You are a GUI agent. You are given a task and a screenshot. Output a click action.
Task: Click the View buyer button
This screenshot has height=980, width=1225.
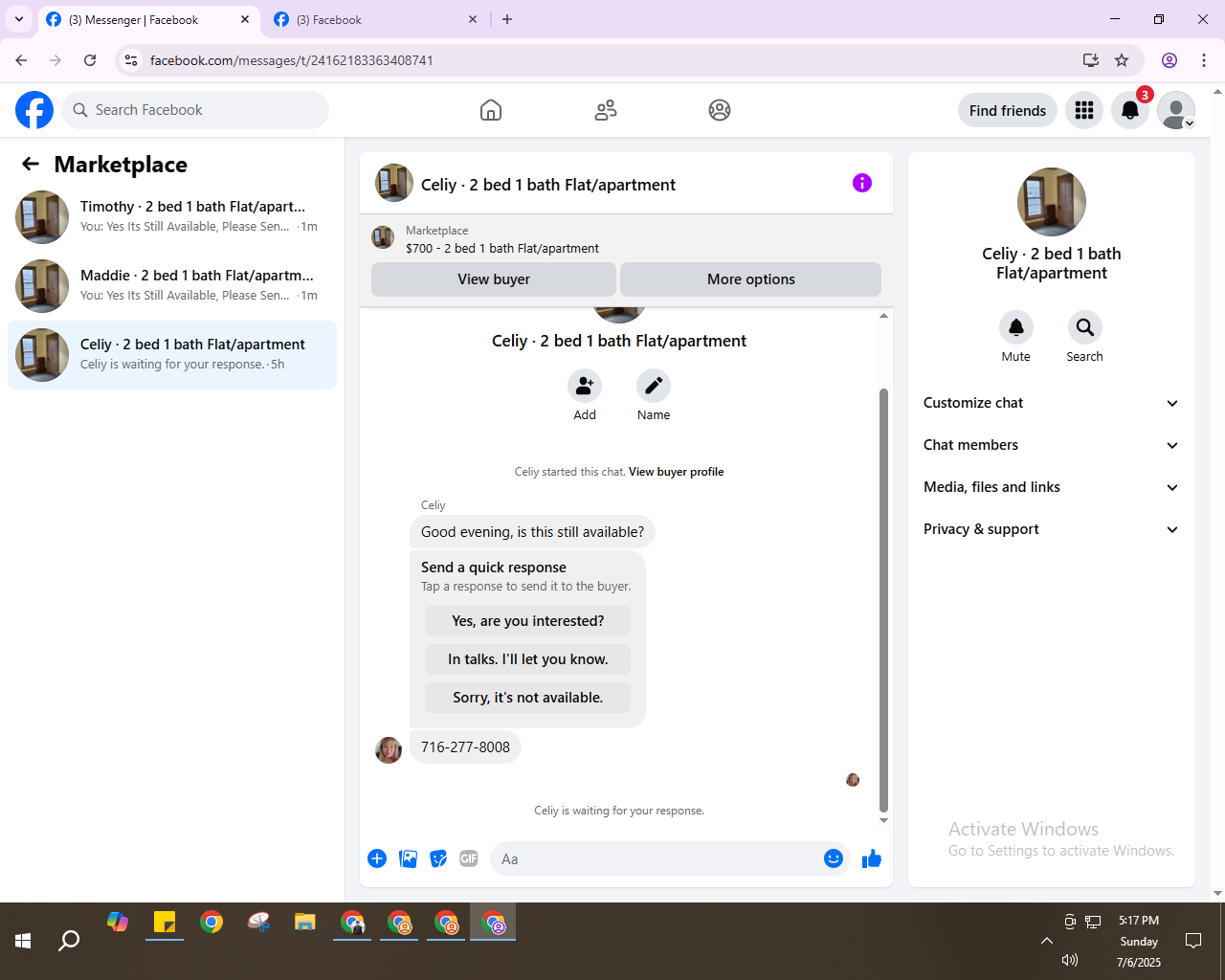click(494, 279)
